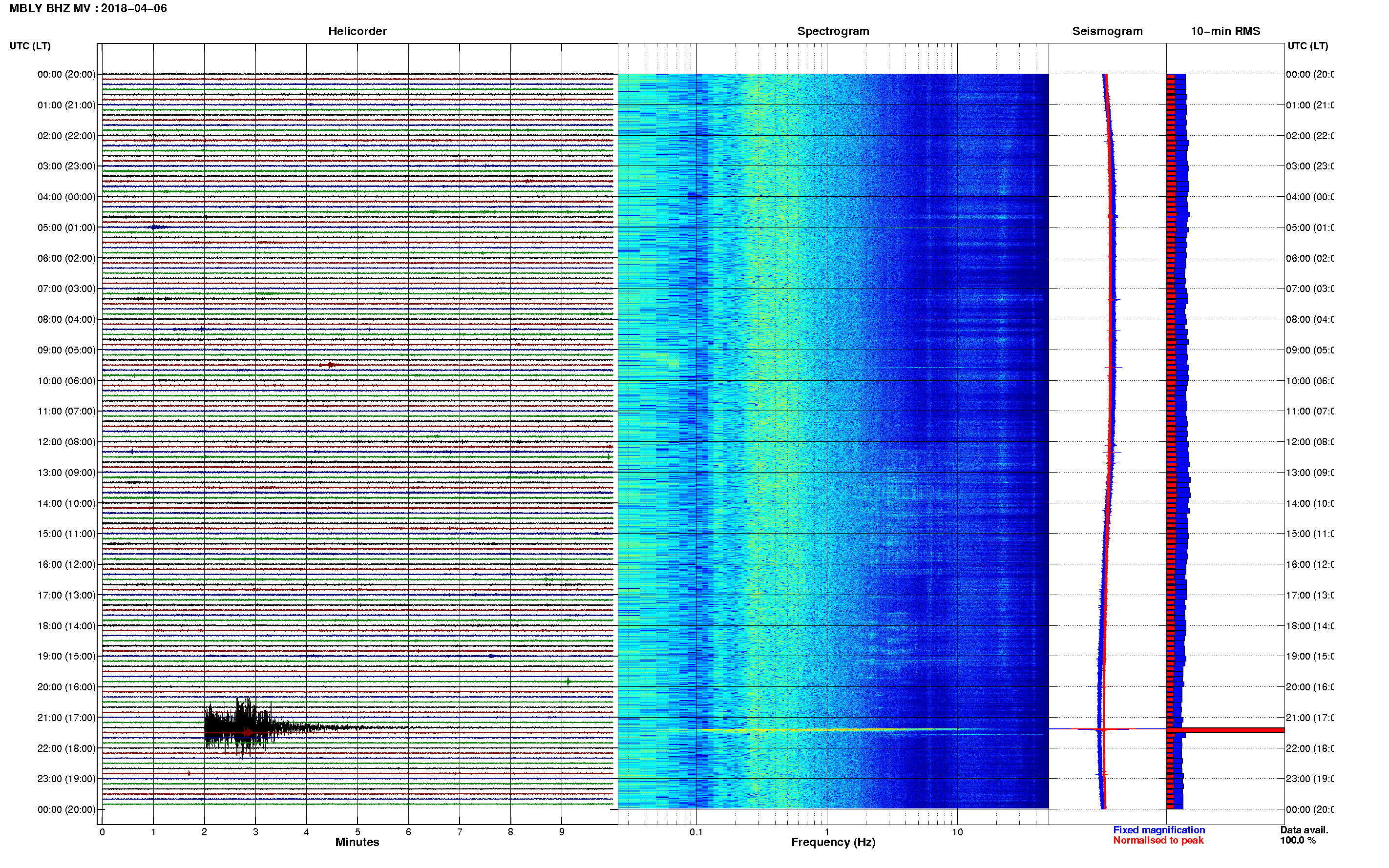Click the left "07:00 (03:00)" time label
1389x868 pixels.
point(66,288)
